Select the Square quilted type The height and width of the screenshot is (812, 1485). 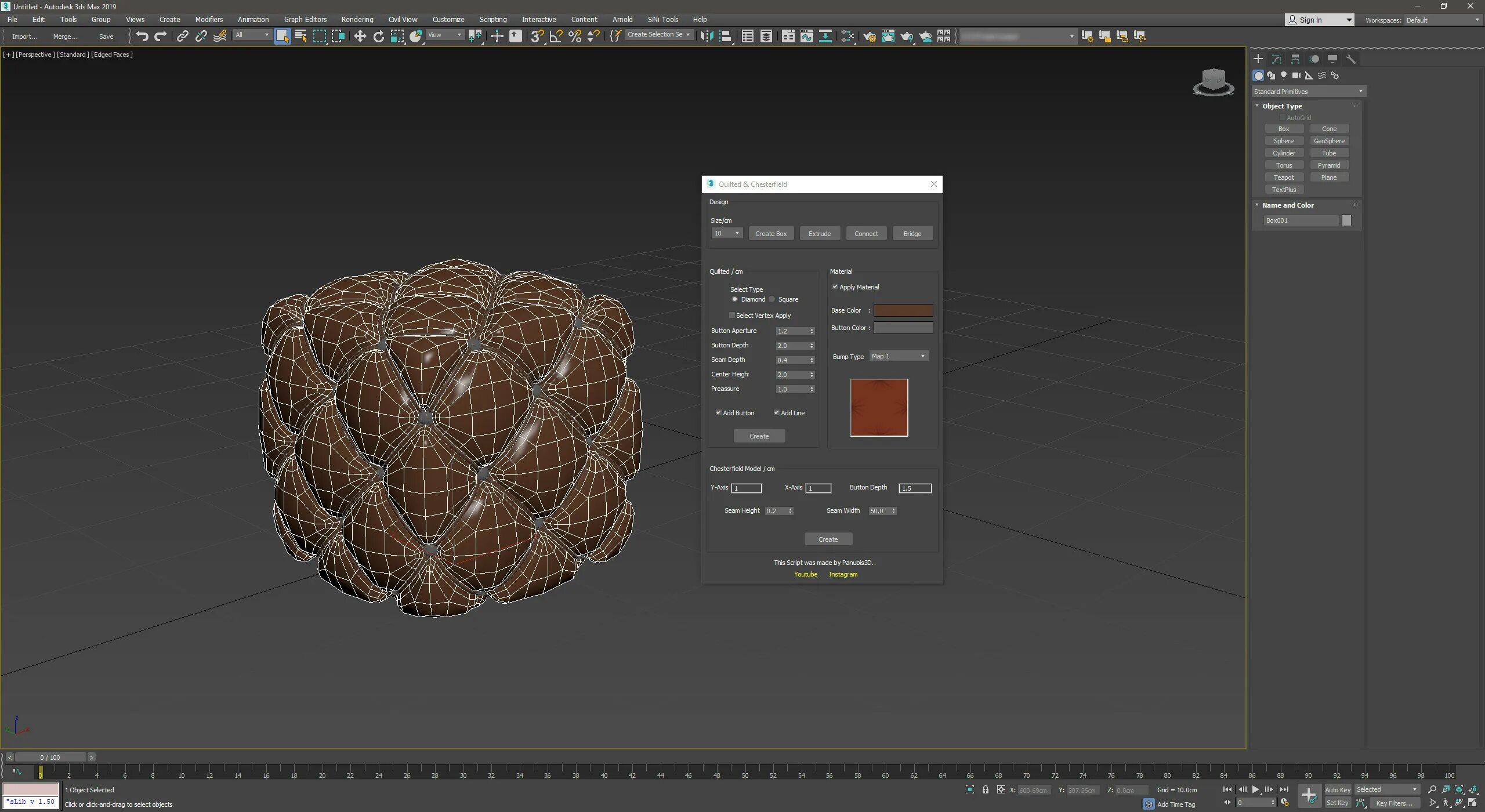coord(772,299)
